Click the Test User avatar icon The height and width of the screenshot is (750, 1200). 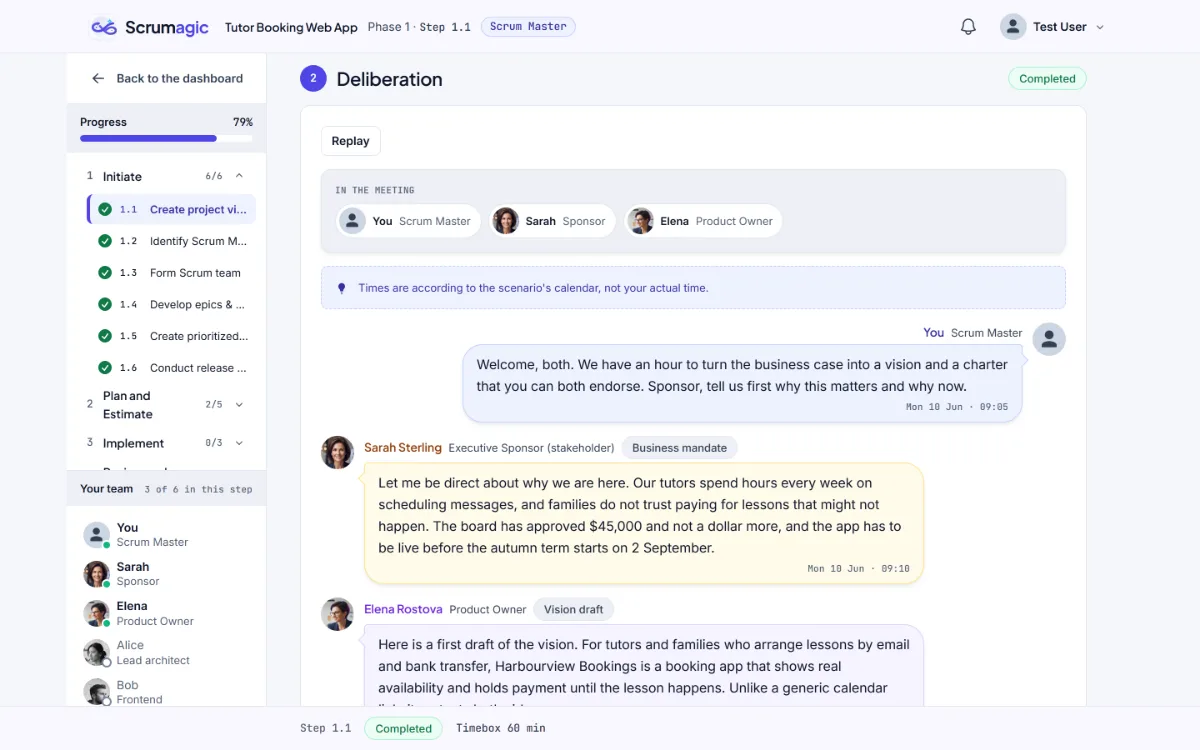coord(1013,27)
